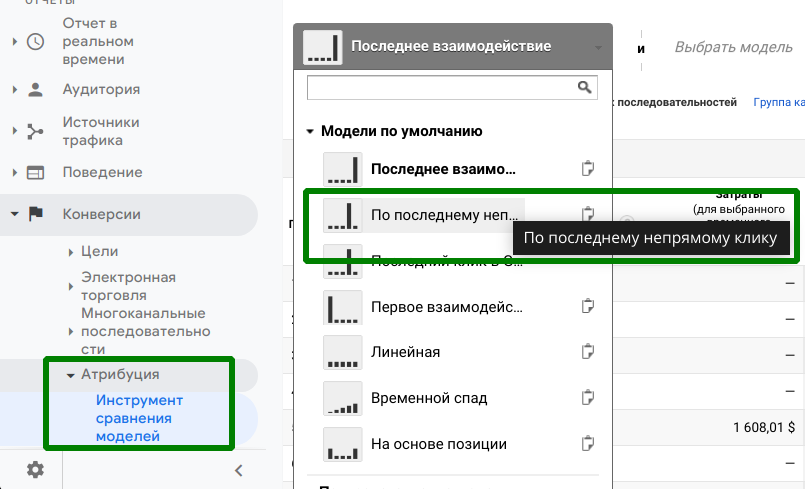Open Инструмент сравнения моделей link
This screenshot has height=489, width=805.
[139, 418]
